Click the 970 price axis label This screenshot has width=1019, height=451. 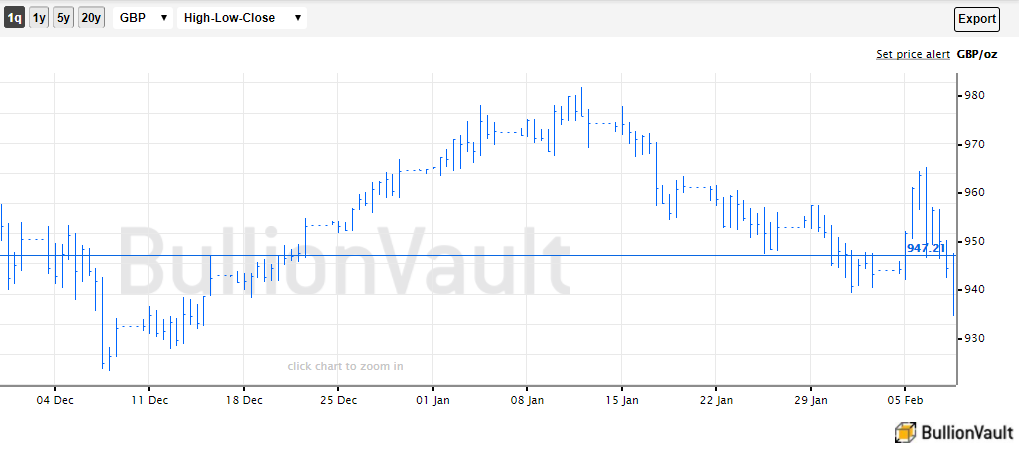tap(974, 144)
